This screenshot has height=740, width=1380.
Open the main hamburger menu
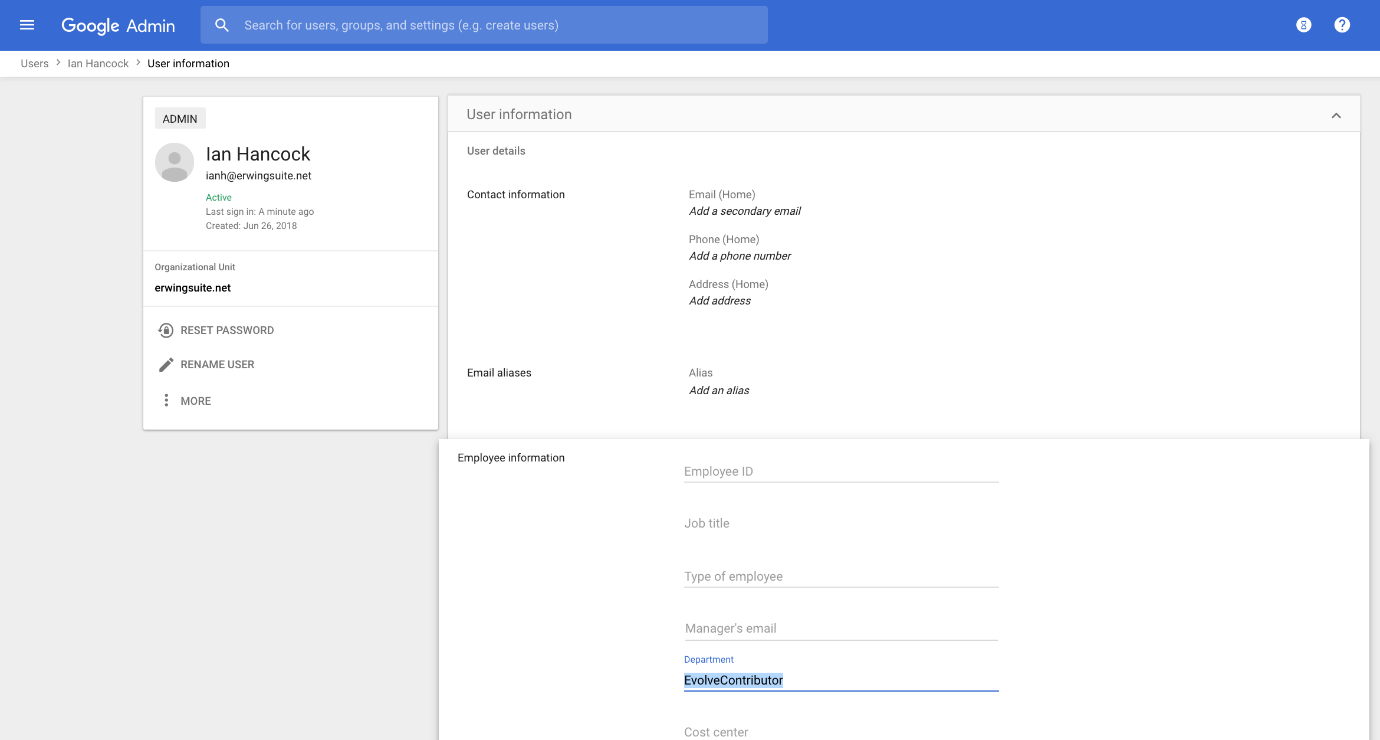(x=27, y=25)
